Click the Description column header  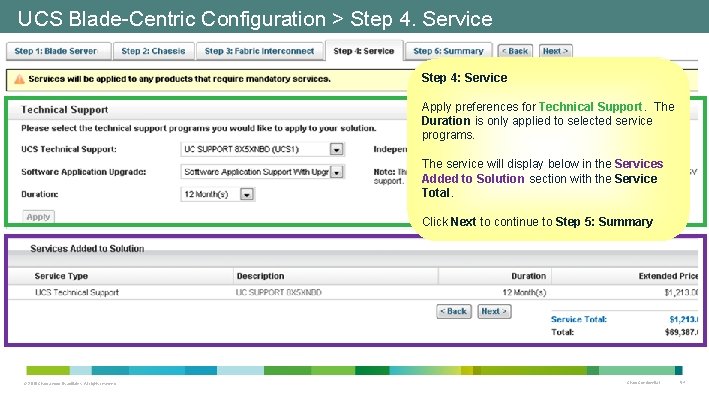[260, 276]
